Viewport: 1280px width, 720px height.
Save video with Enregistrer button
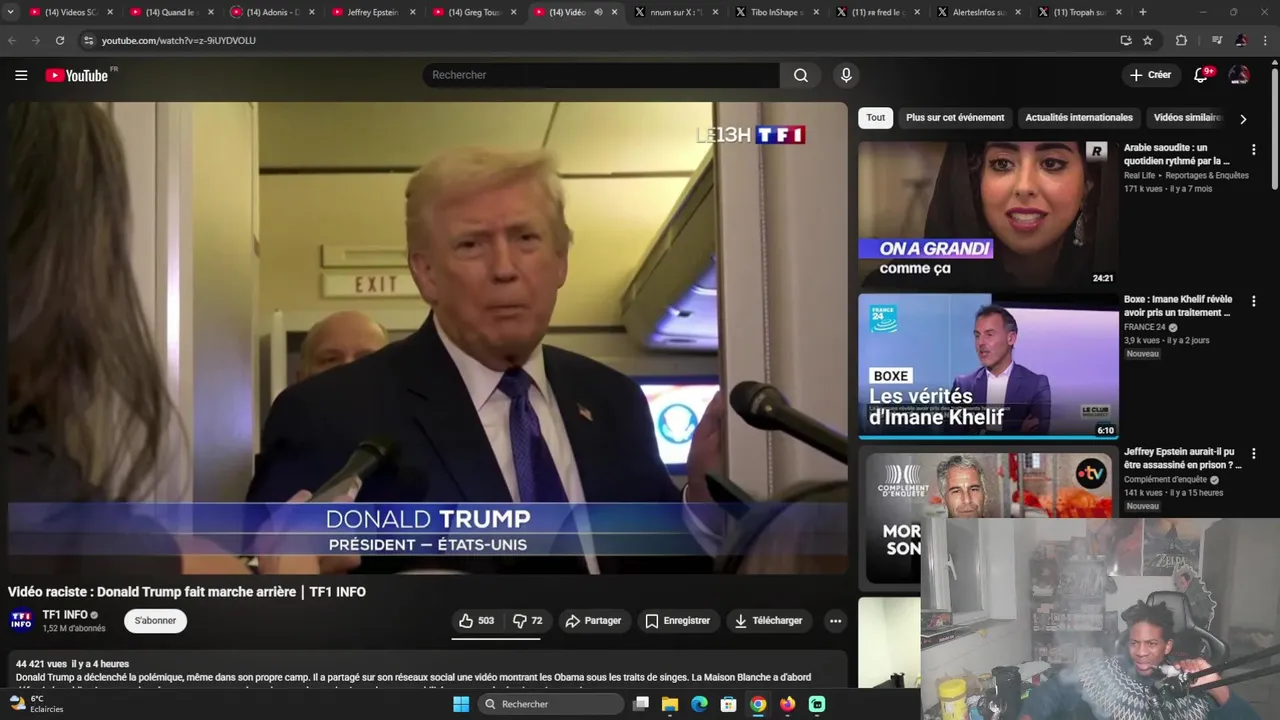[x=678, y=621]
